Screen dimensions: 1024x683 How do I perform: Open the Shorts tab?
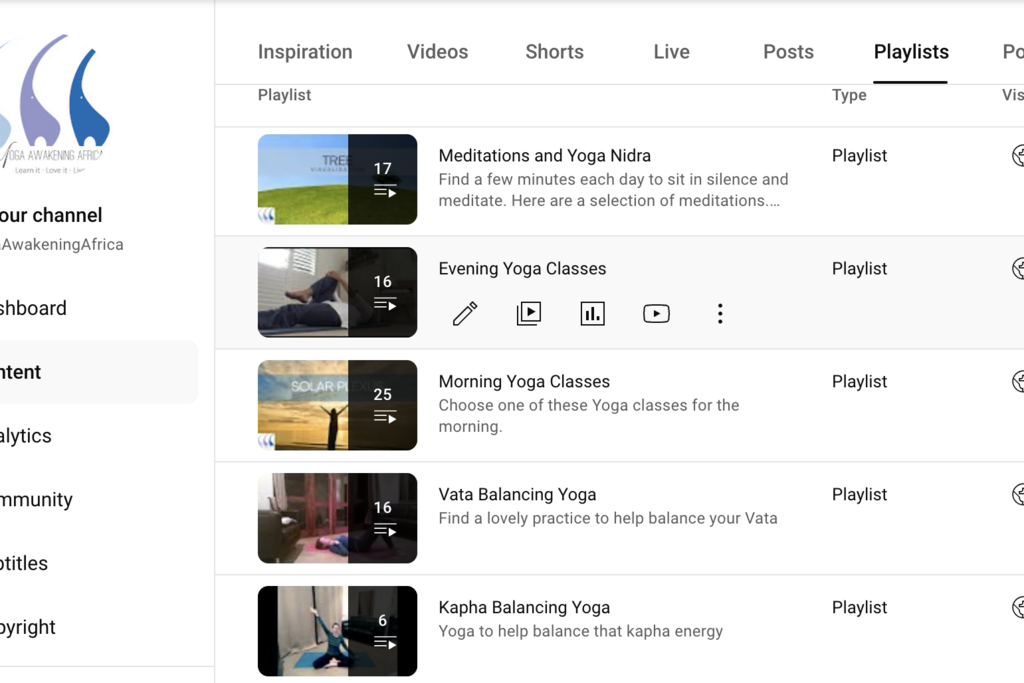click(x=554, y=52)
